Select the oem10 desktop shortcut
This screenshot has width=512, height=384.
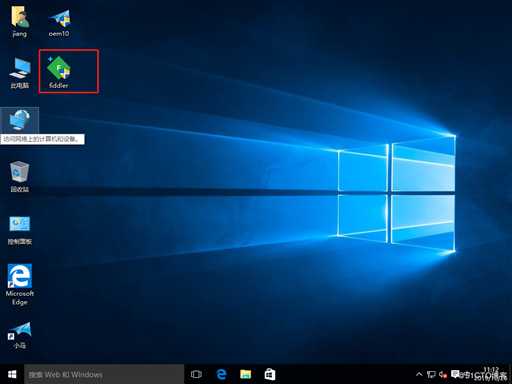click(x=59, y=23)
